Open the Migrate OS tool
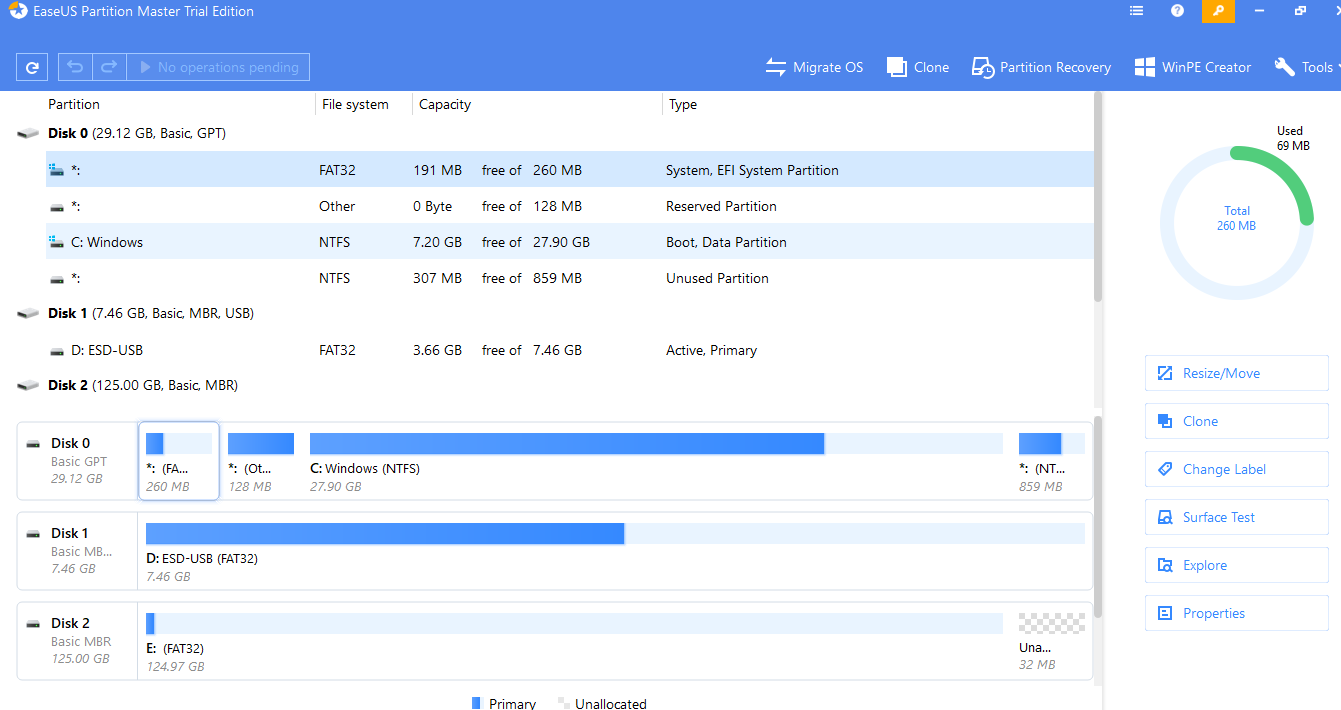The height and width of the screenshot is (710, 1341). [x=814, y=67]
